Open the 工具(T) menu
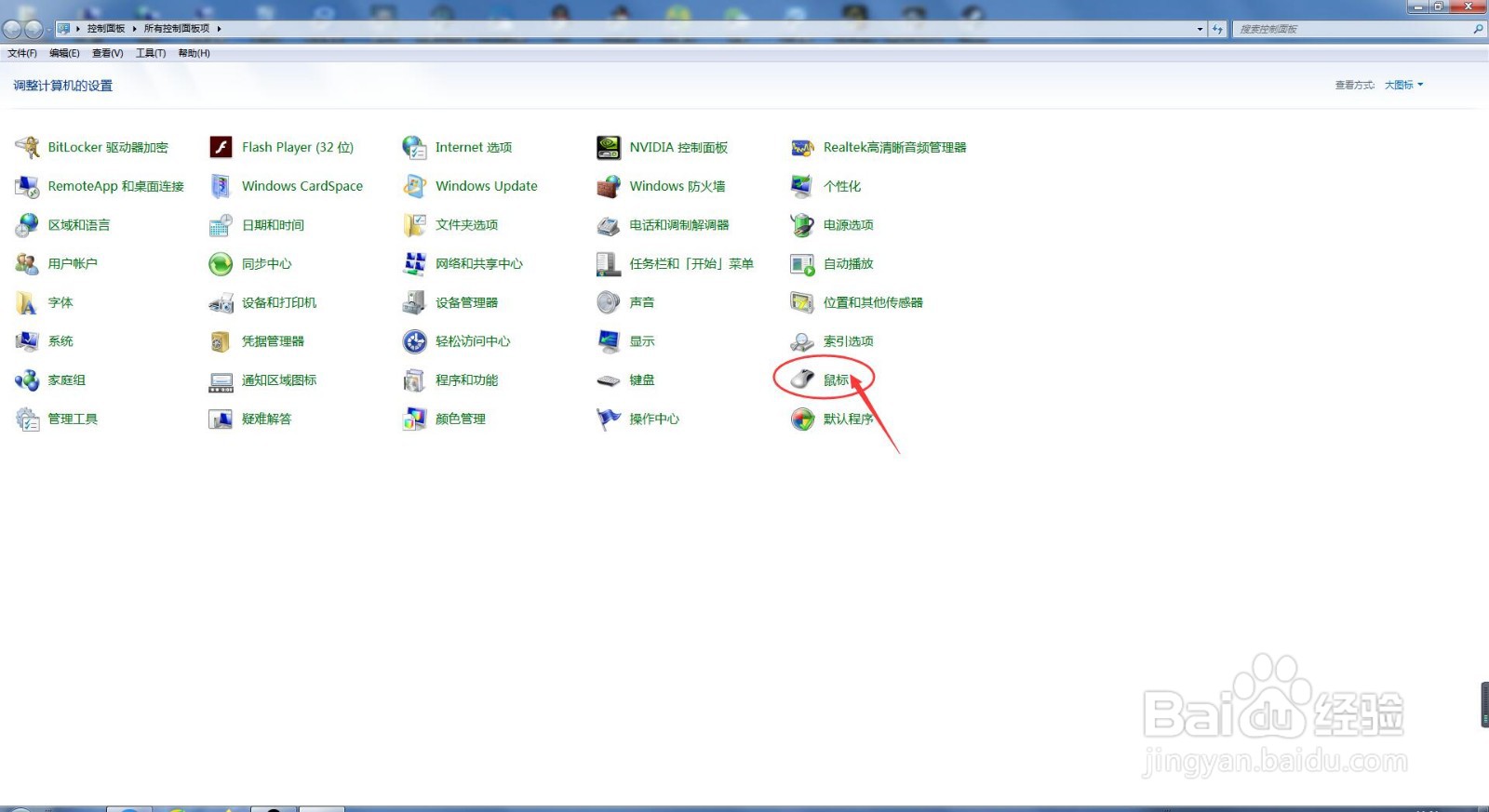Screen dimensions: 1489x812 (x=151, y=53)
